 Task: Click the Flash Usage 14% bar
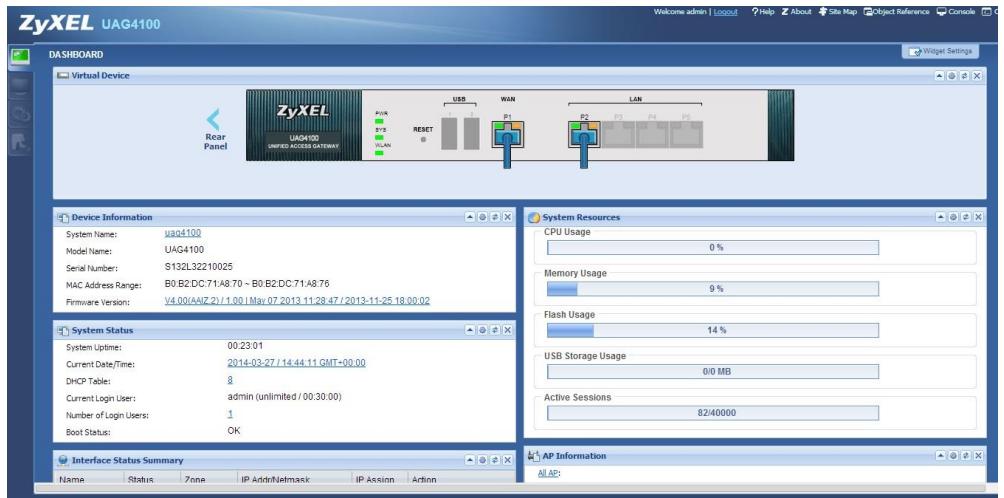713,330
